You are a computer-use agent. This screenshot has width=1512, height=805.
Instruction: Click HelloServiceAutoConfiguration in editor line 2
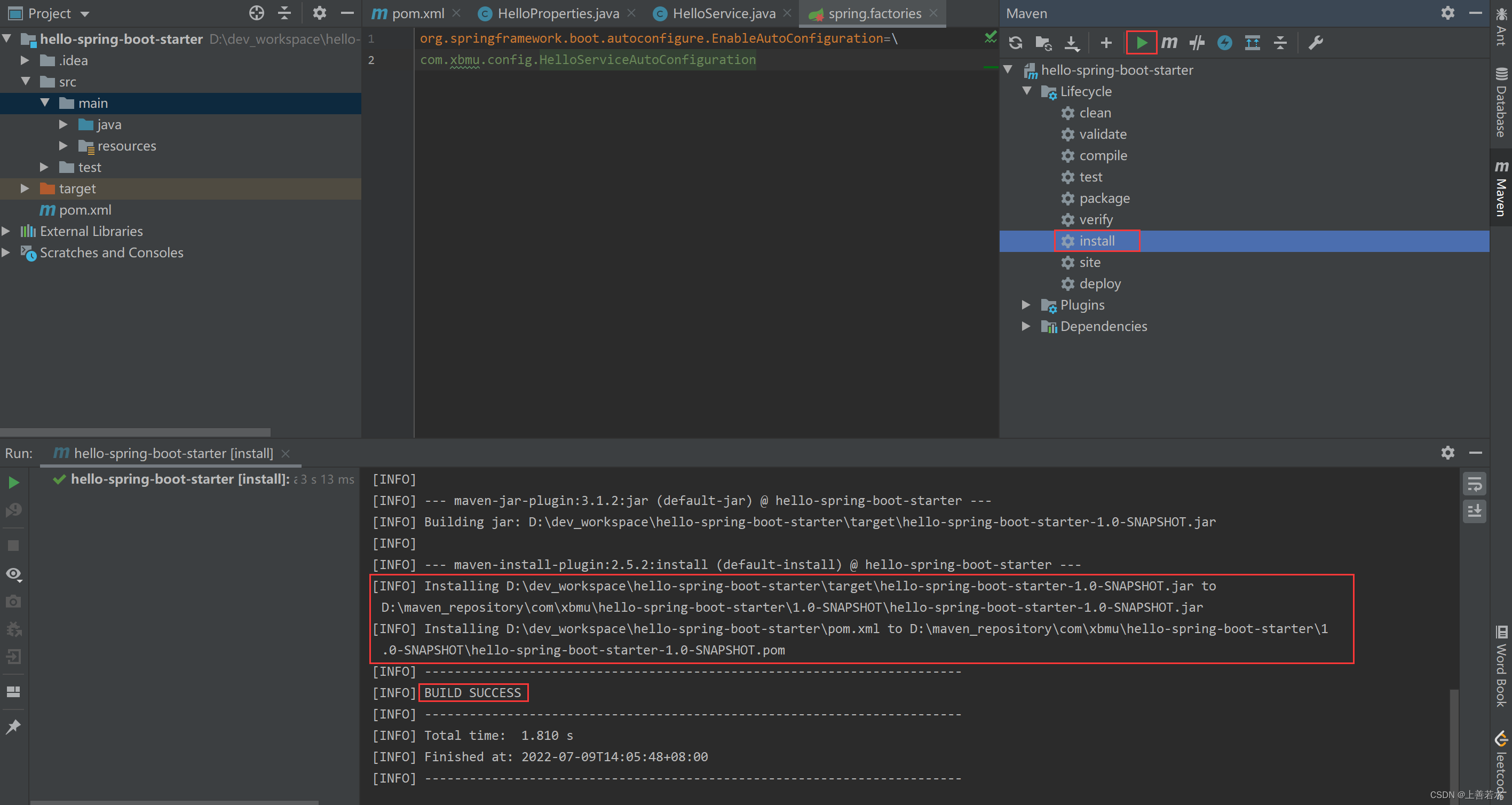(x=647, y=59)
